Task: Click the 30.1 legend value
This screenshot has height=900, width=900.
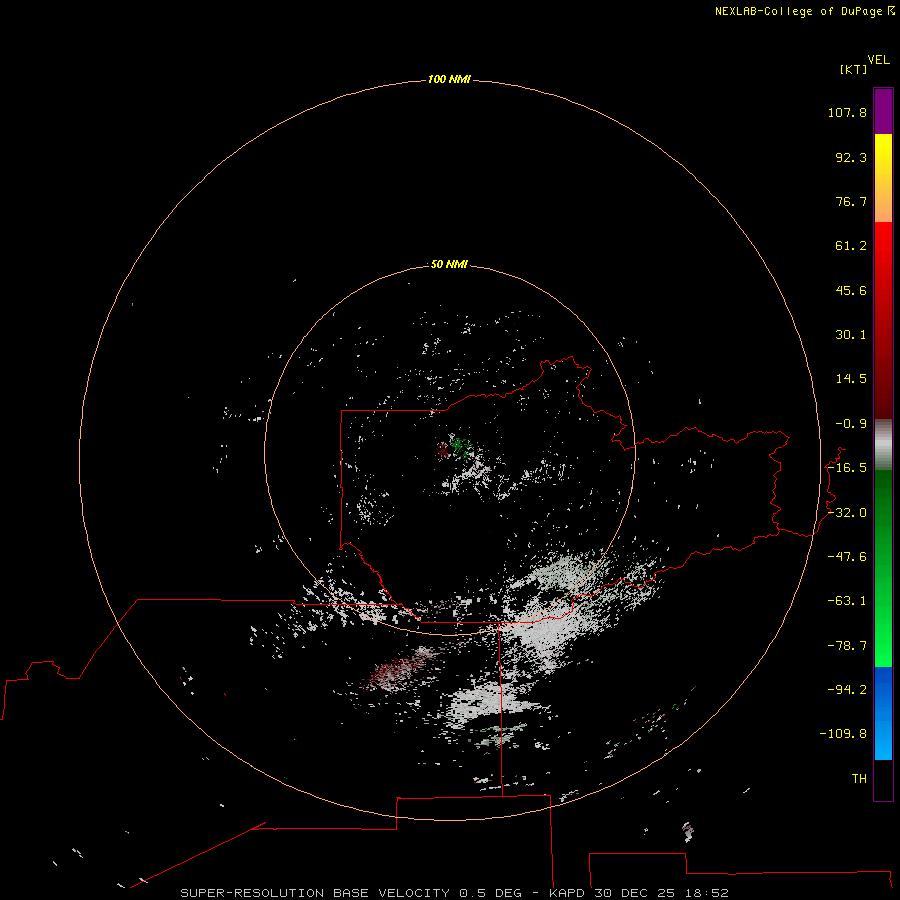Action: [851, 335]
